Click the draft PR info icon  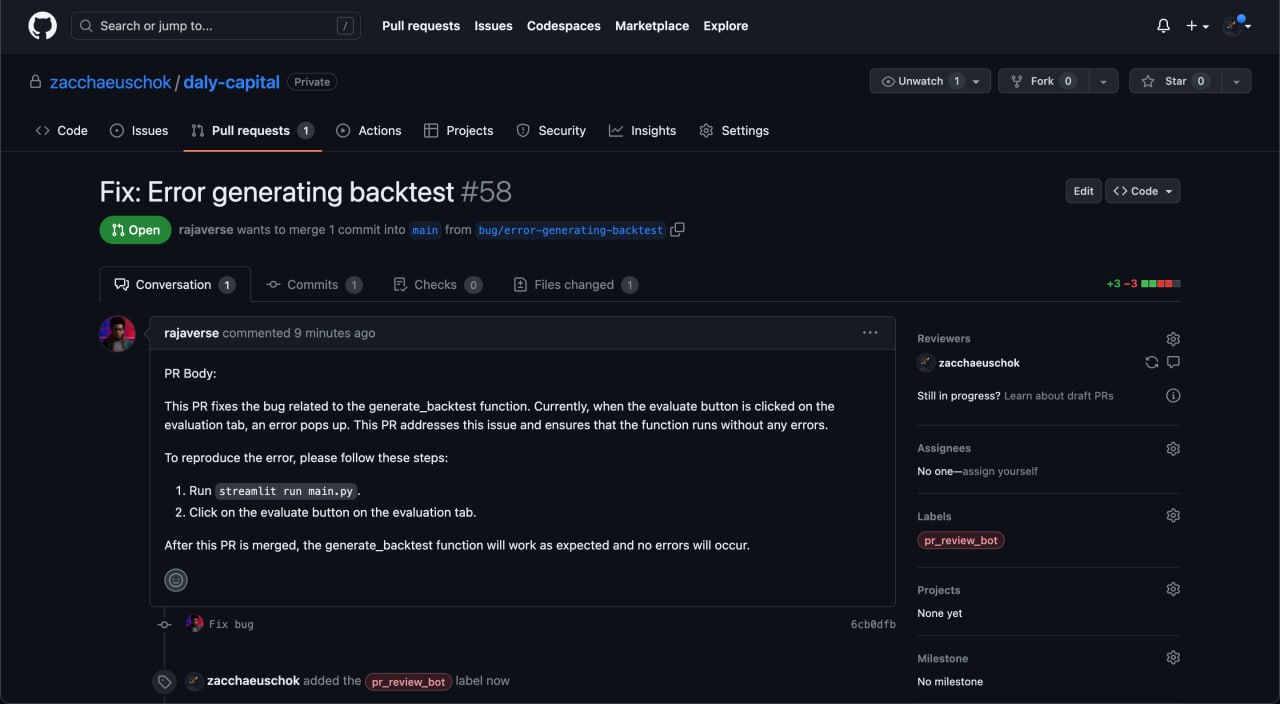tap(1173, 396)
